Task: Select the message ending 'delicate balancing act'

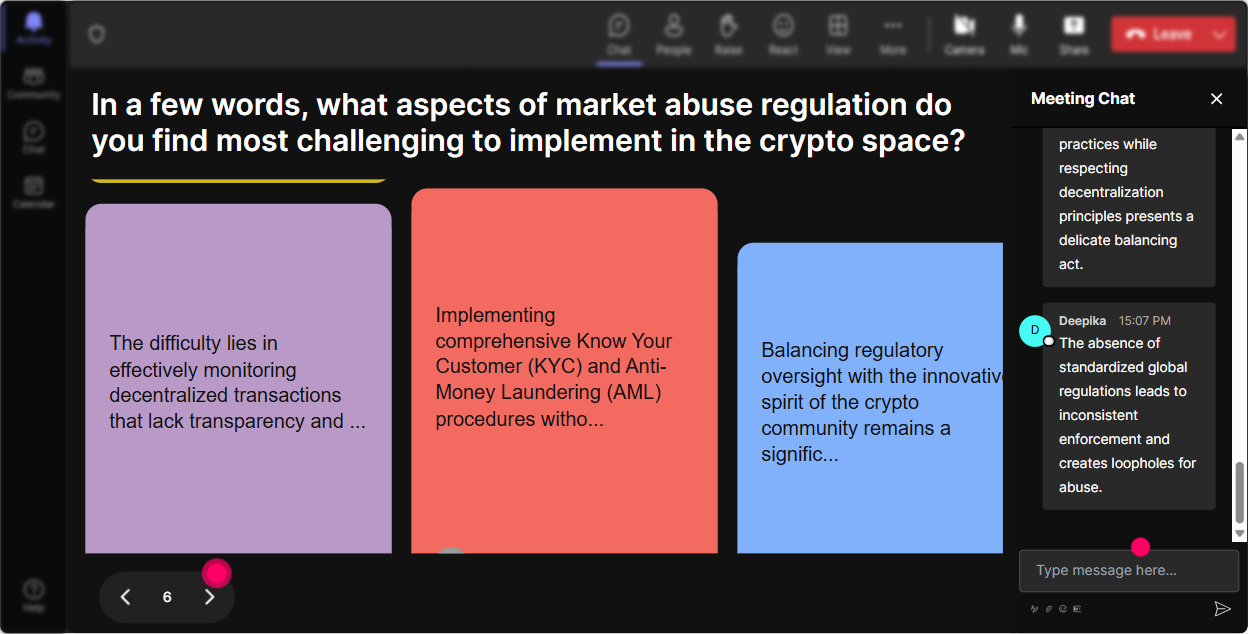Action: pos(1129,208)
